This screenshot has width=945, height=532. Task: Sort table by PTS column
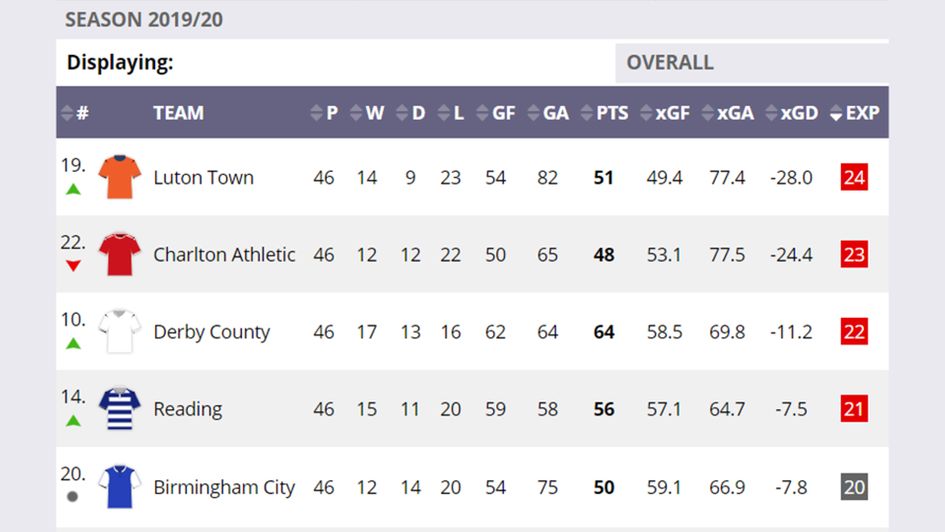pos(605,113)
